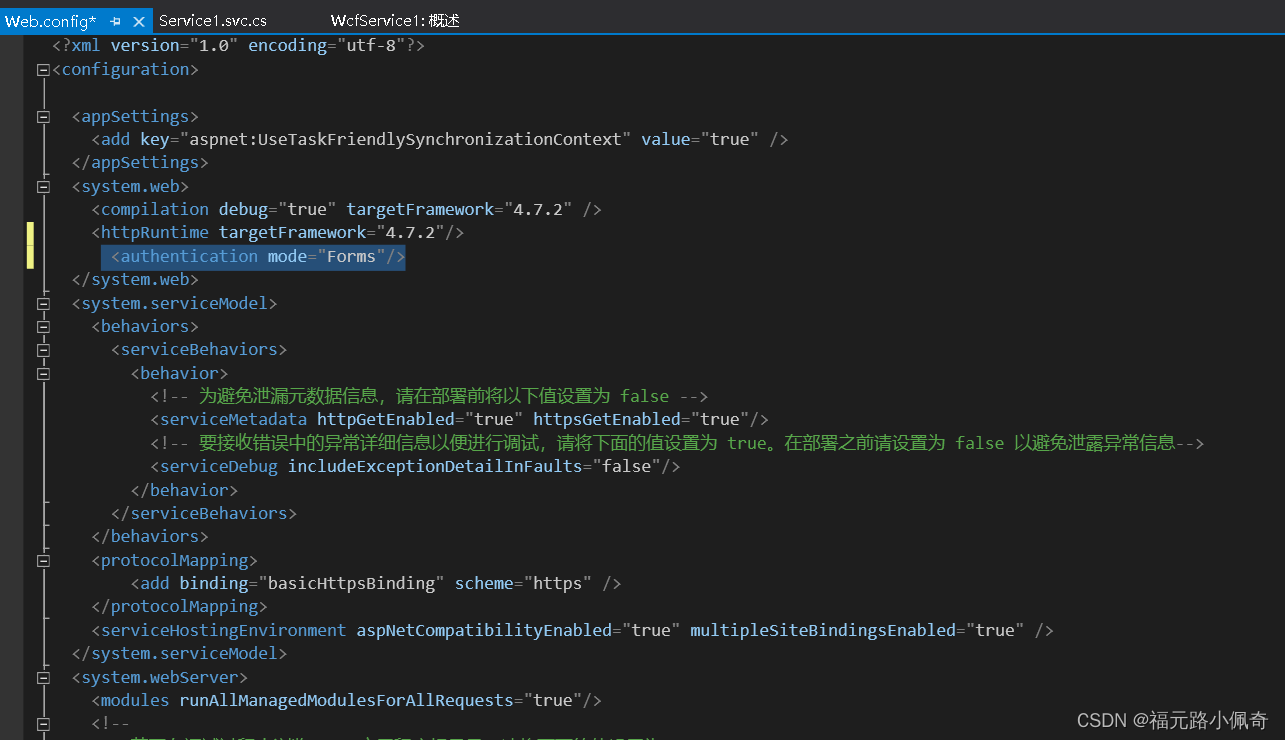Collapse the behaviors element
This screenshot has width=1285, height=740.
point(42,327)
